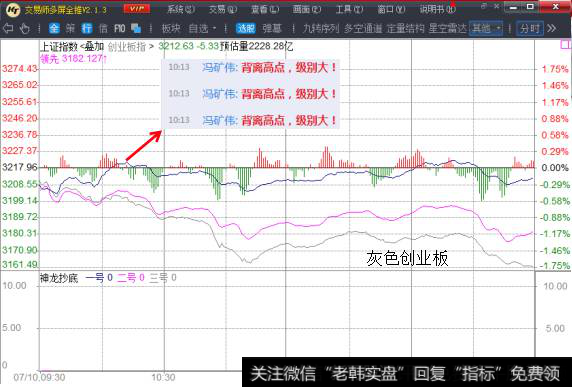Click the 3274.43 price axis label
Viewport: 572px width, 387px height.
tap(20, 69)
